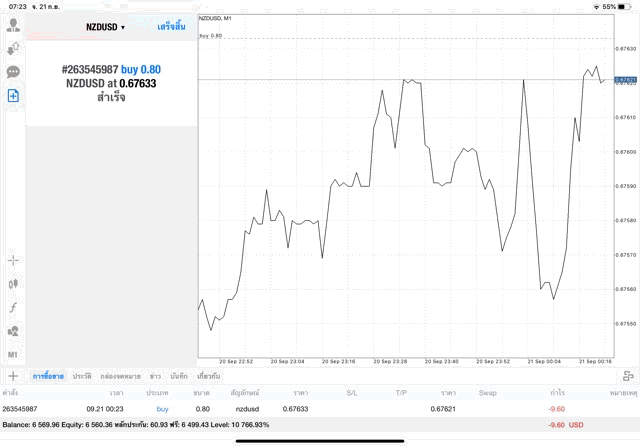This screenshot has height=447, width=640.
Task: Open the trade arrows icon in the sidebar
Action: pos(13,49)
